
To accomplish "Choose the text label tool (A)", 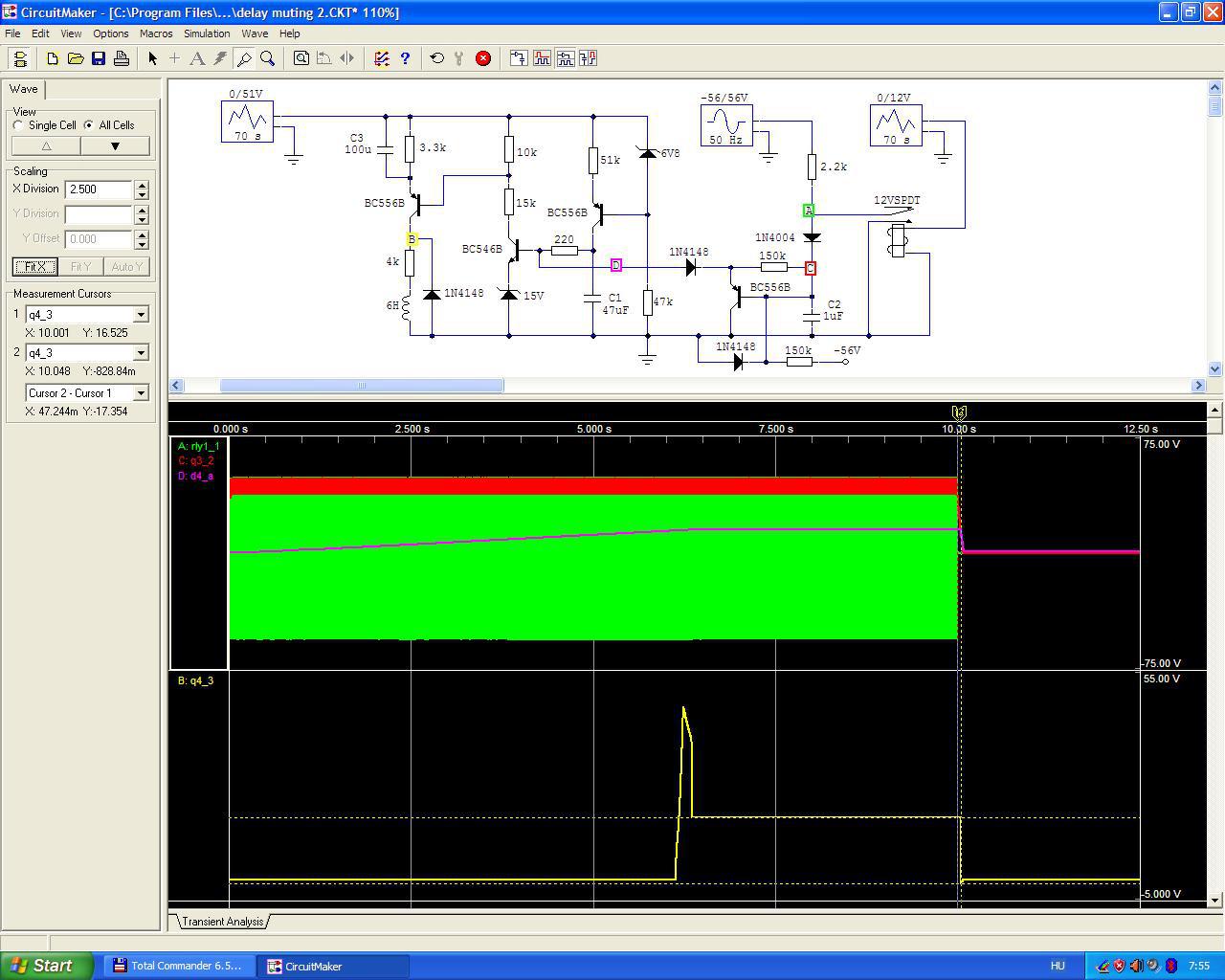I will [197, 58].
